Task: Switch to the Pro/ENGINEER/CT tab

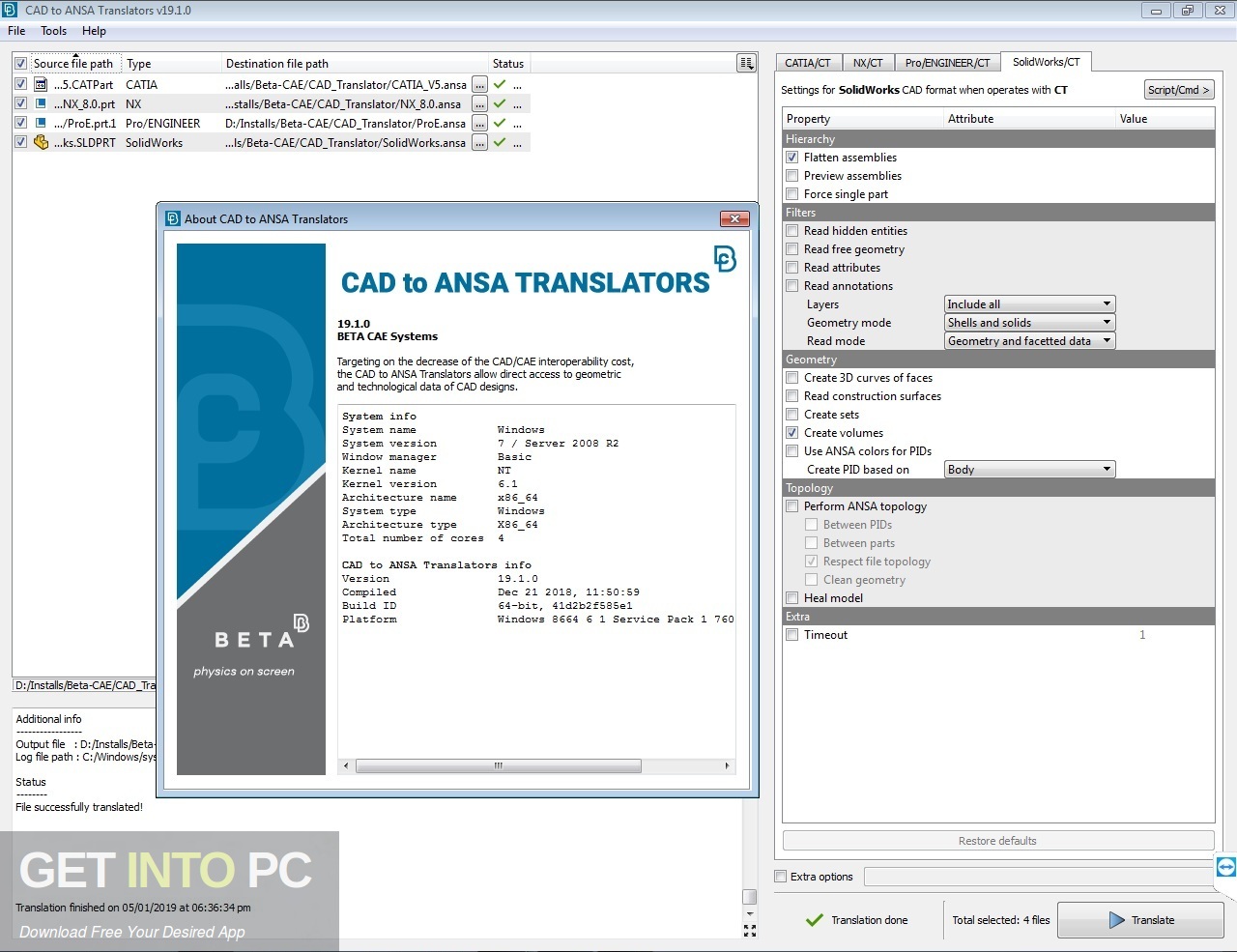Action: 947,63
